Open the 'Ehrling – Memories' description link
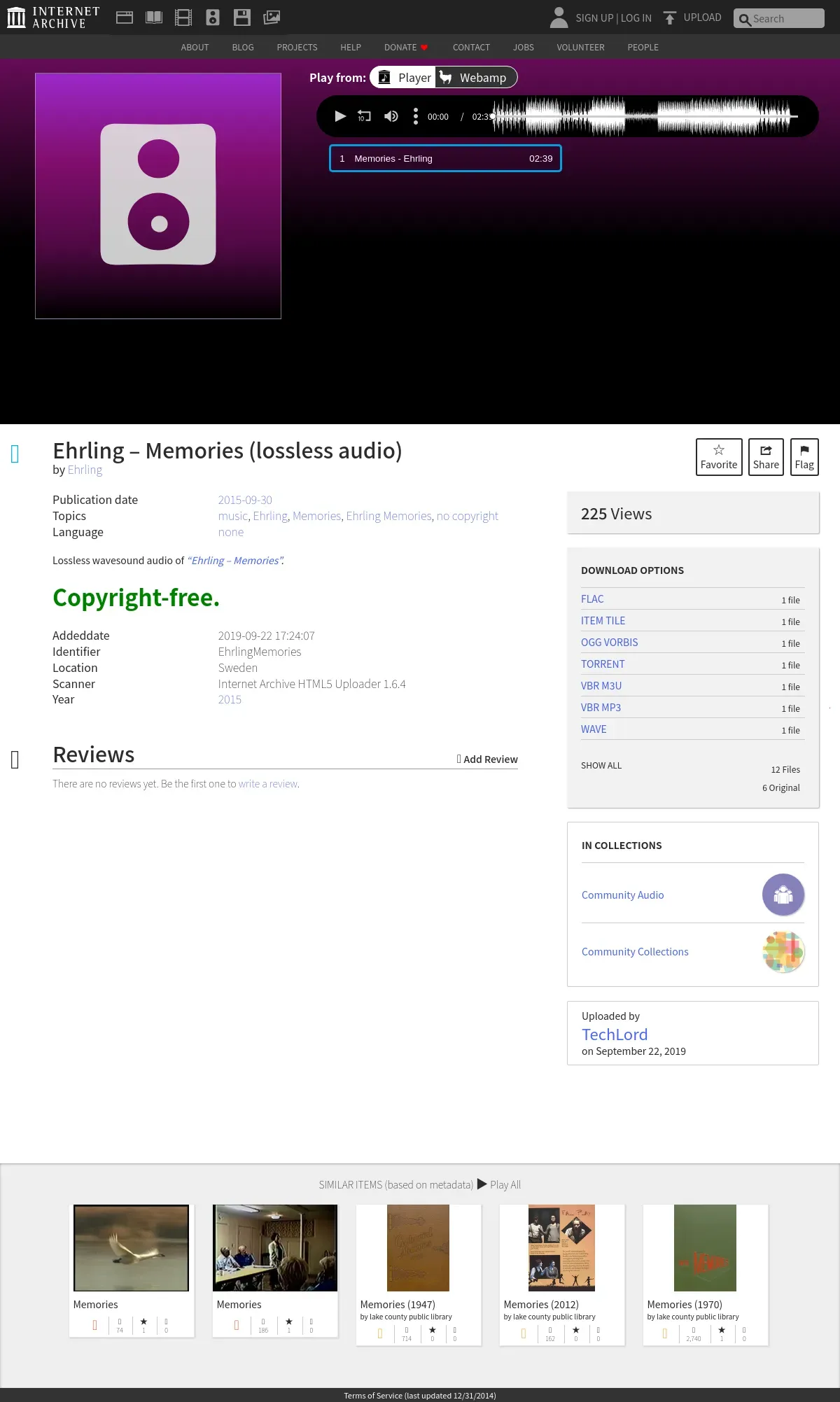The width and height of the screenshot is (840, 1402). (235, 561)
